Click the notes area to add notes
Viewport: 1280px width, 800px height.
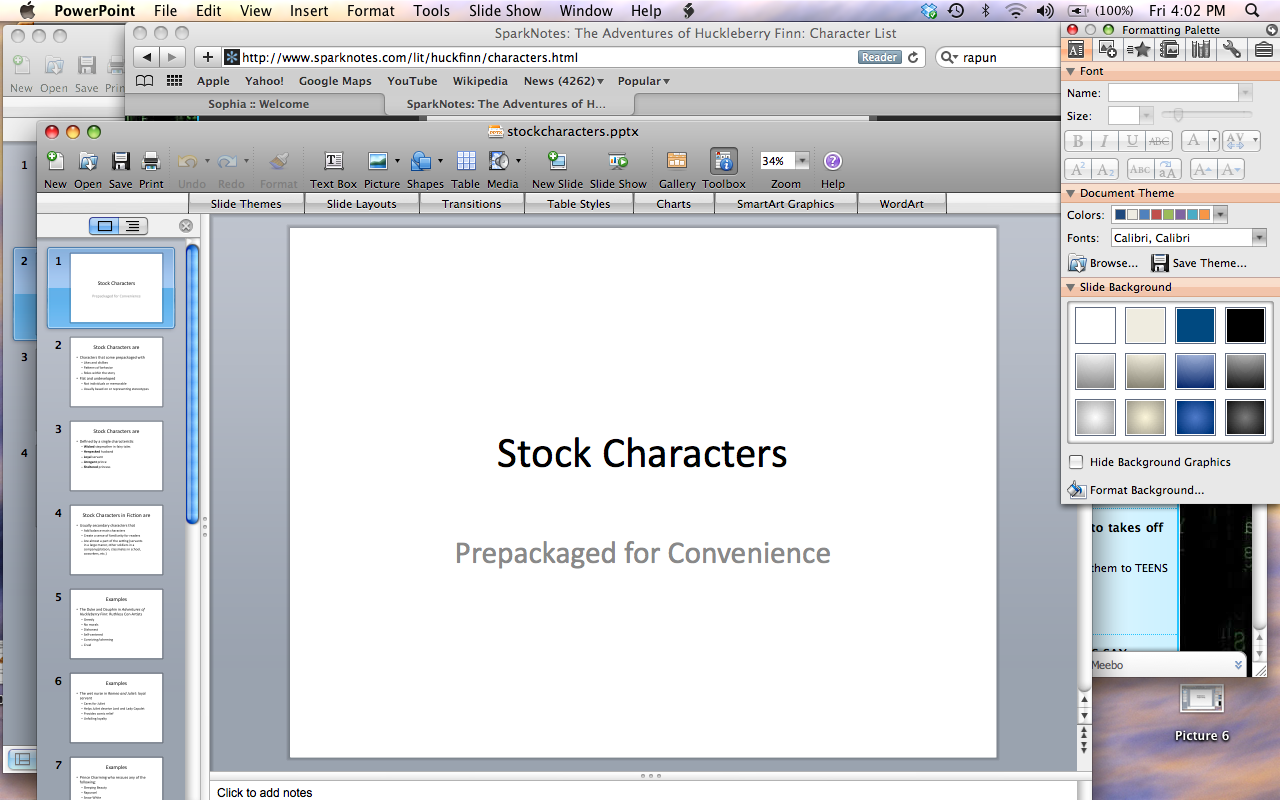pyautogui.click(x=643, y=792)
